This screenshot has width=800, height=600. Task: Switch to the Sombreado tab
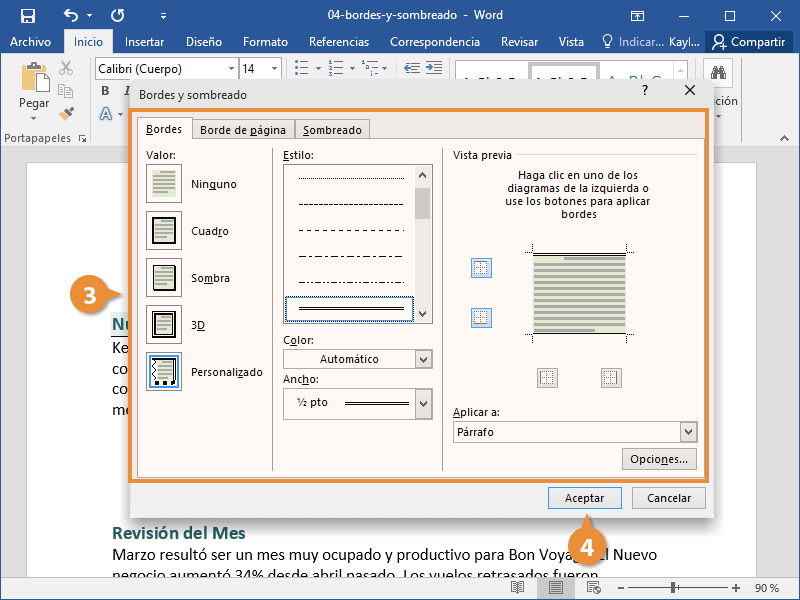tap(334, 130)
